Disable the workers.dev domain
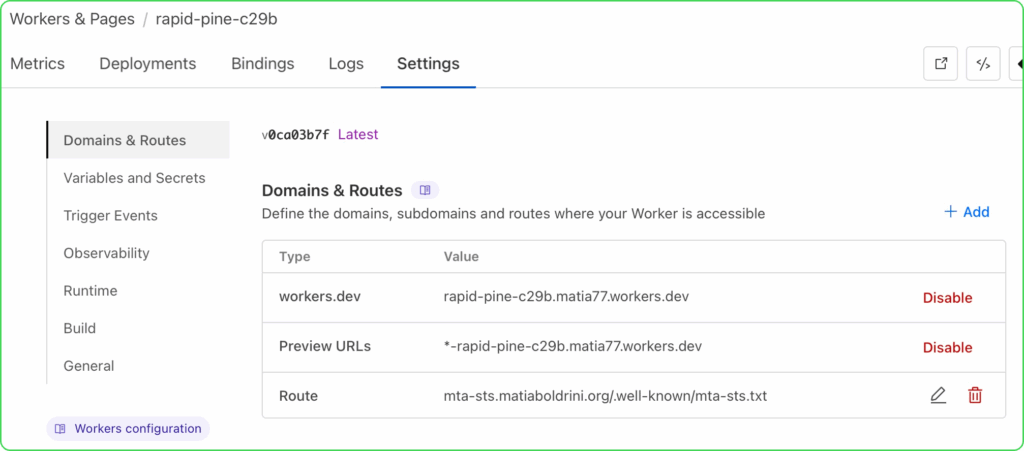The image size is (1024, 451). 948,298
